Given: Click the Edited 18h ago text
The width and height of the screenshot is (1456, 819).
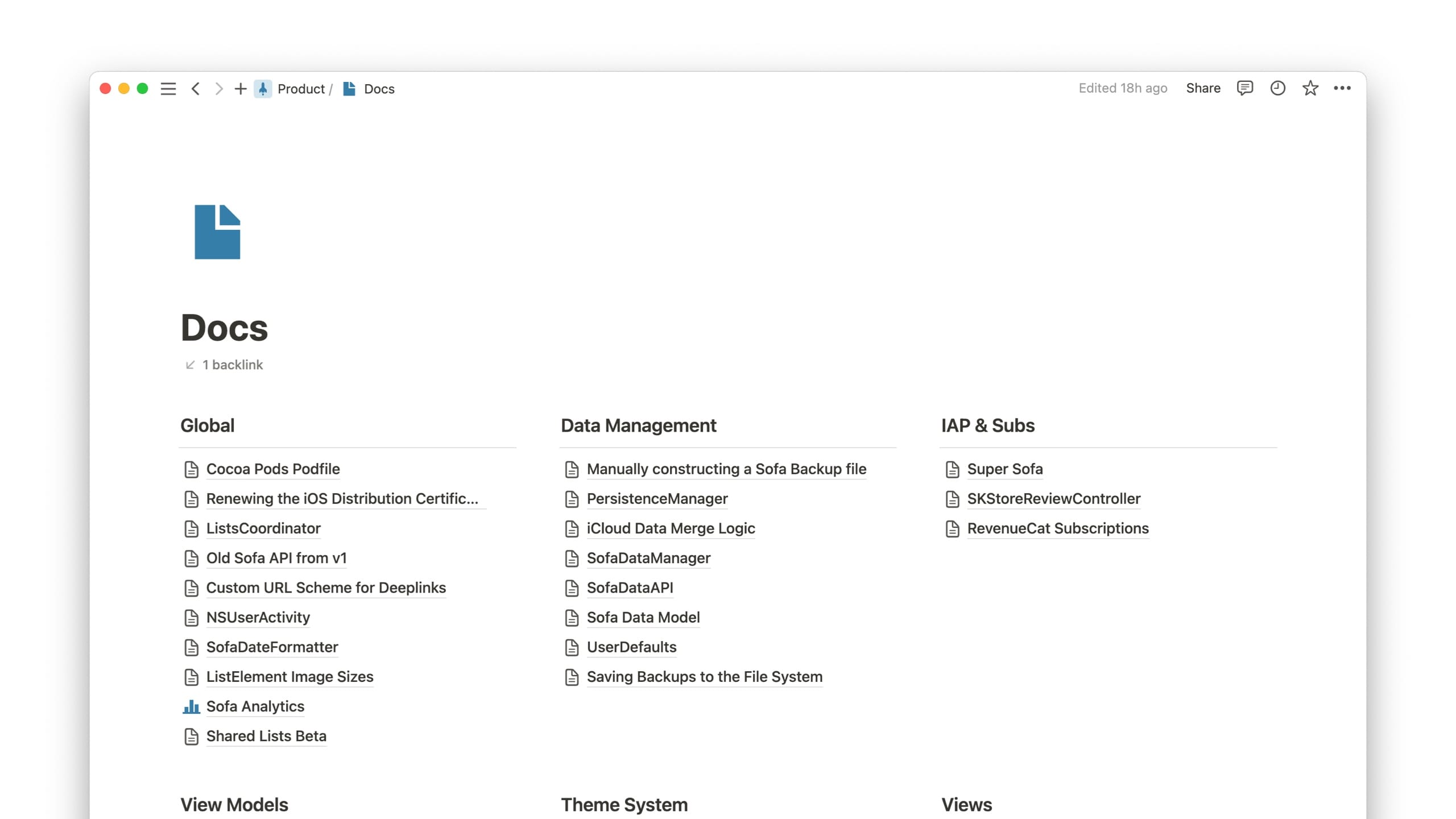Looking at the screenshot, I should pos(1123,88).
